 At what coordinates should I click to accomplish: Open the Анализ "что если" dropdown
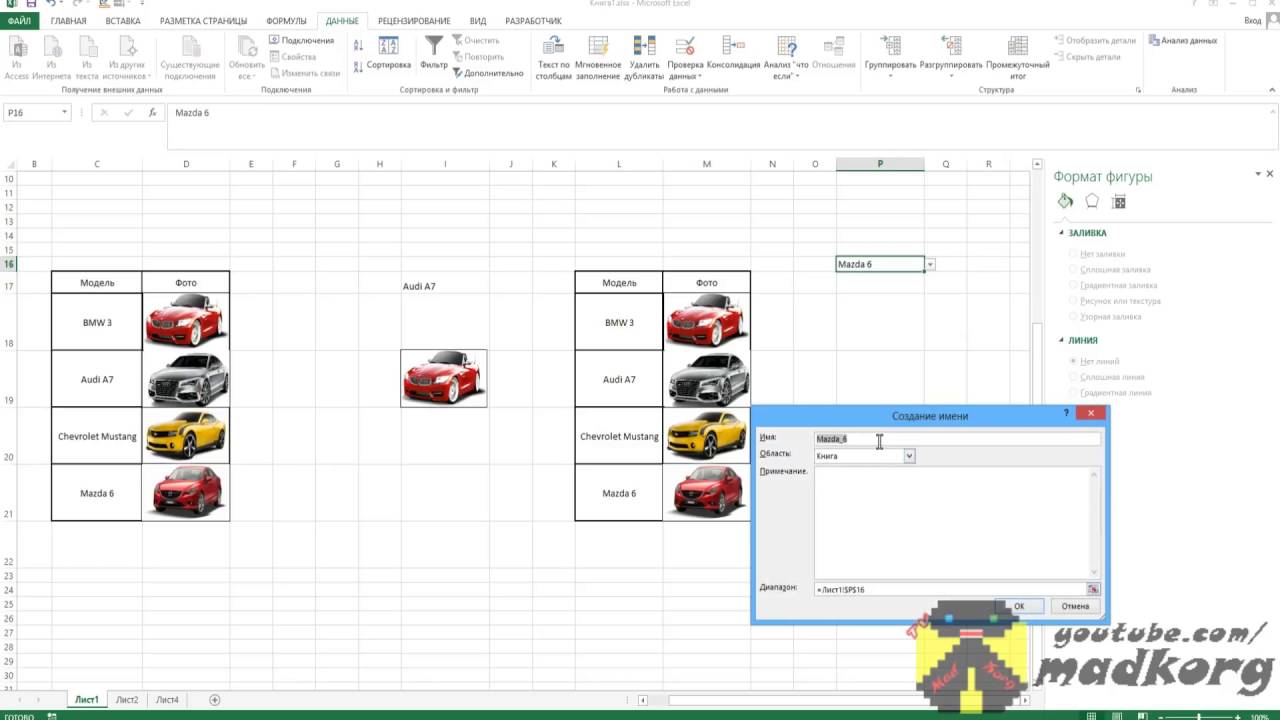coord(786,58)
